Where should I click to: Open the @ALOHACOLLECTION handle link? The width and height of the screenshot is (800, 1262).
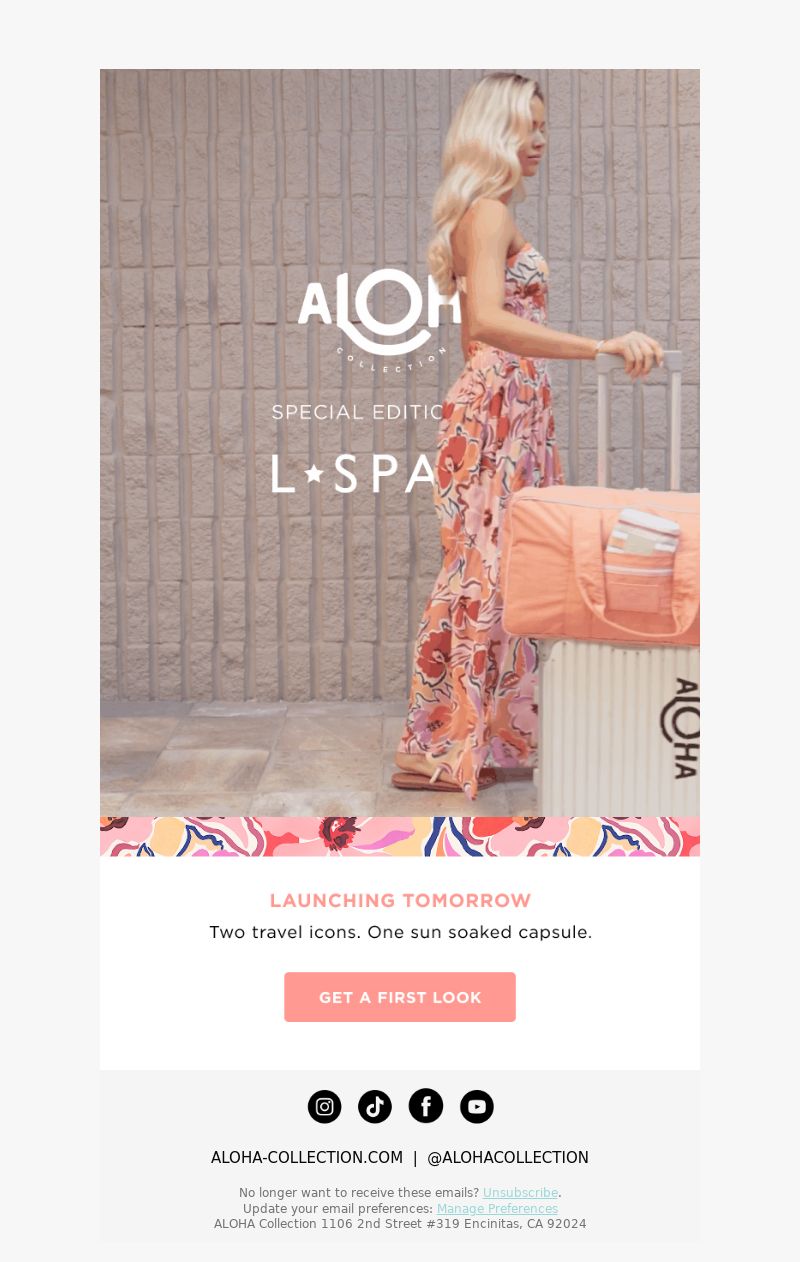508,1157
